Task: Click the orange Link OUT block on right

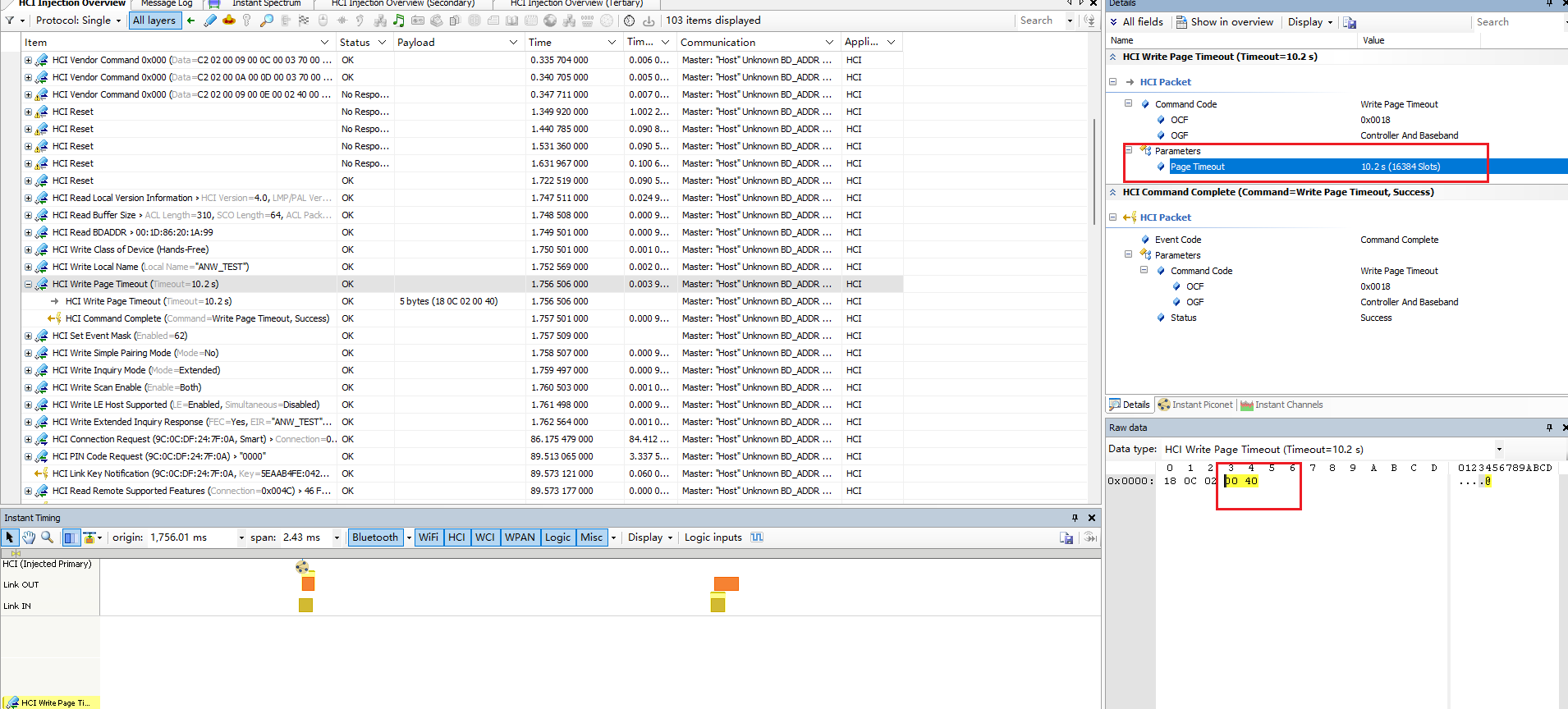Action: (x=726, y=584)
